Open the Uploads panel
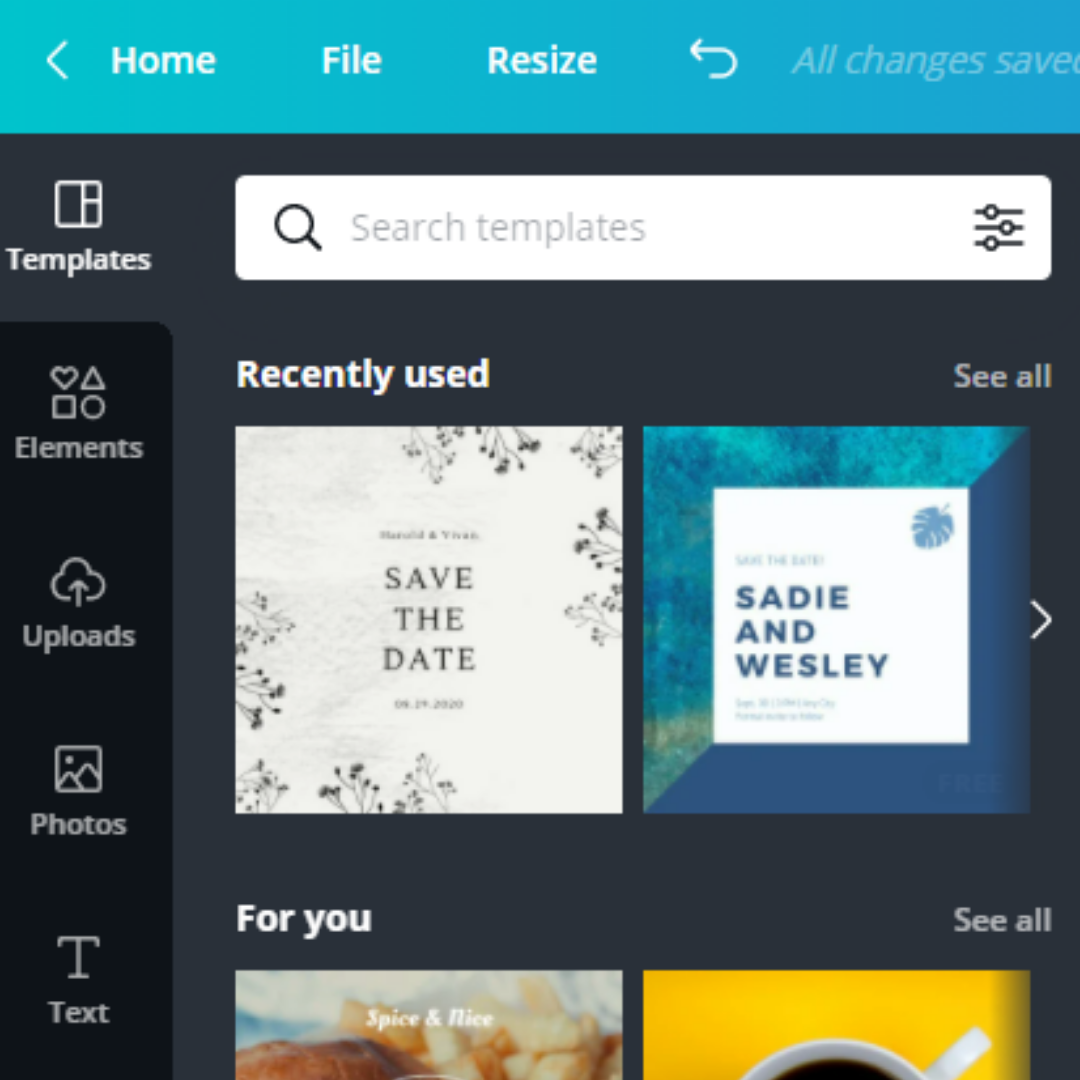The height and width of the screenshot is (1080, 1080). pos(78,600)
